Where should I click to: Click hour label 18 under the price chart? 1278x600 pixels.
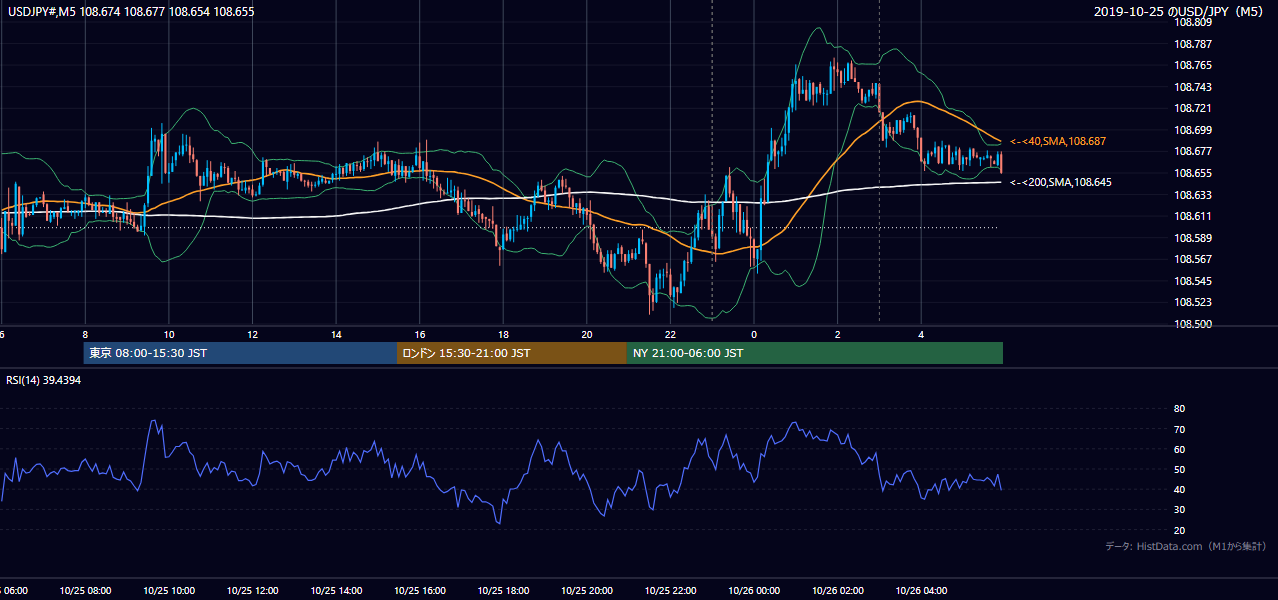coord(503,334)
